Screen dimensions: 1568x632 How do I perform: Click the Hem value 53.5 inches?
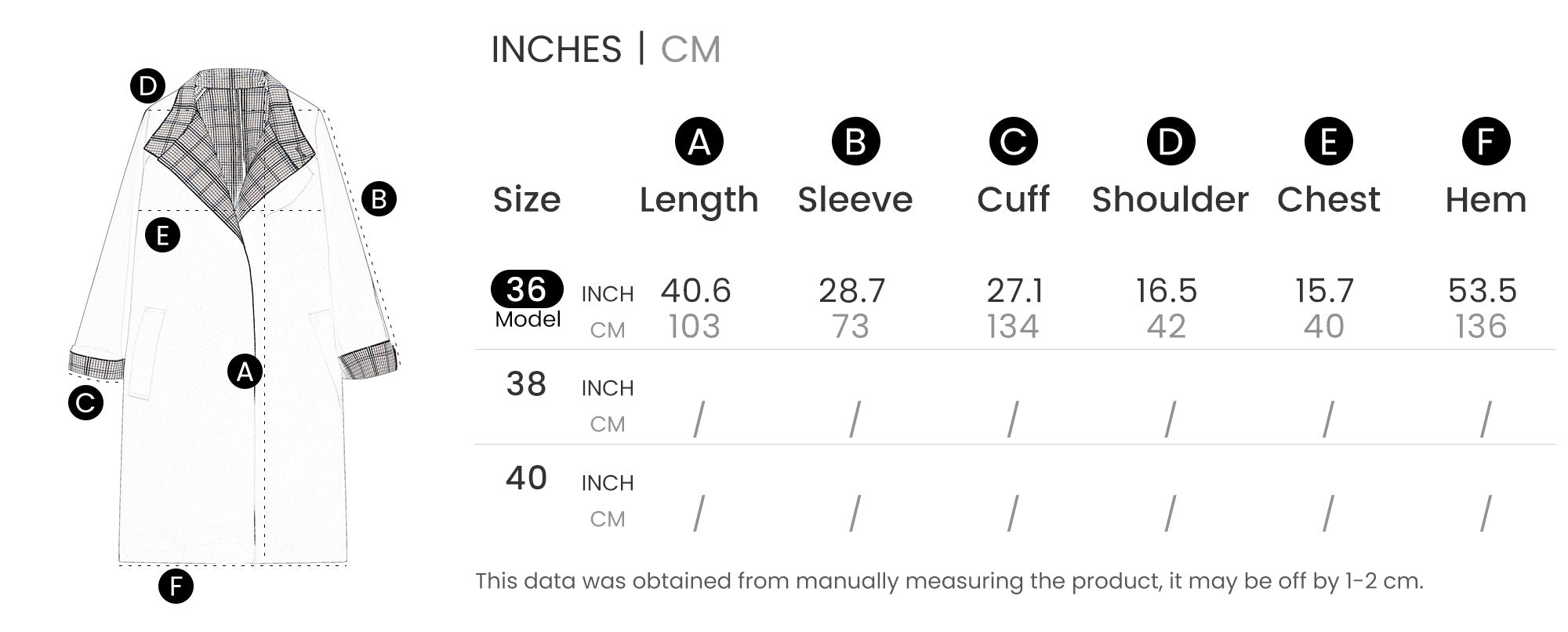(x=1483, y=291)
